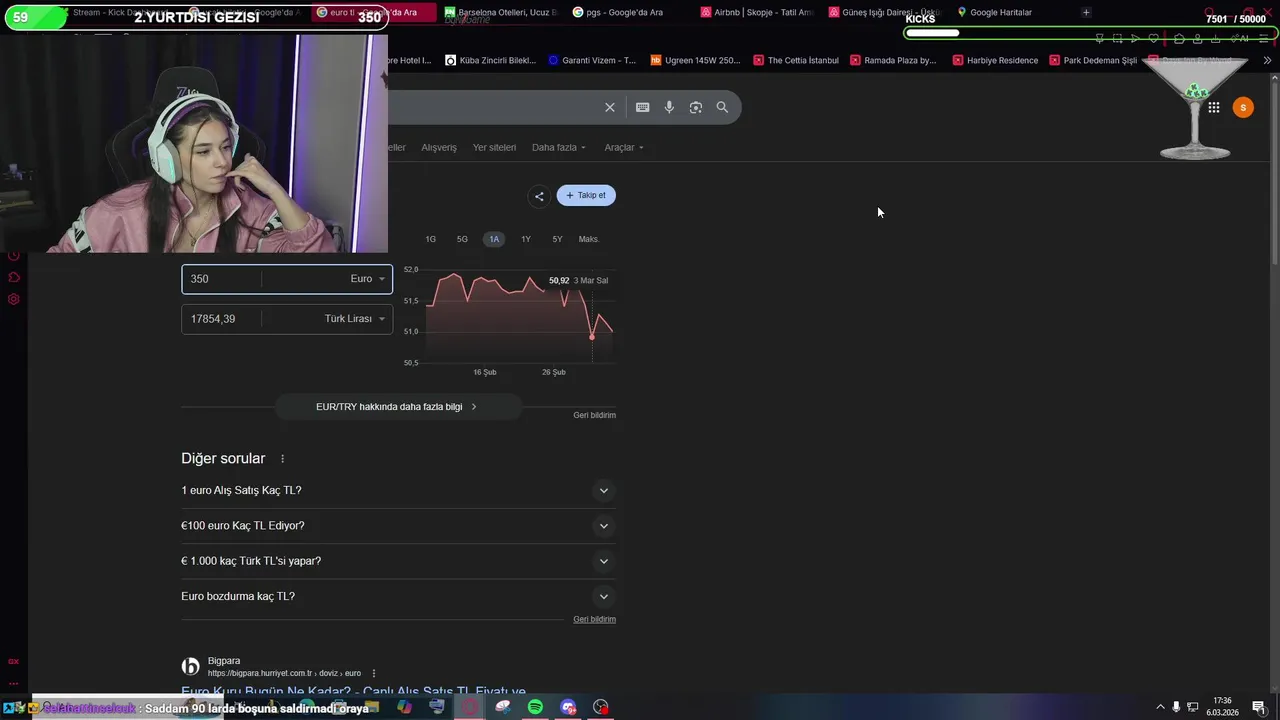This screenshot has height=720, width=1280.
Task: Open the Küba Zincirli Bilekl... bookmark
Action: point(491,60)
